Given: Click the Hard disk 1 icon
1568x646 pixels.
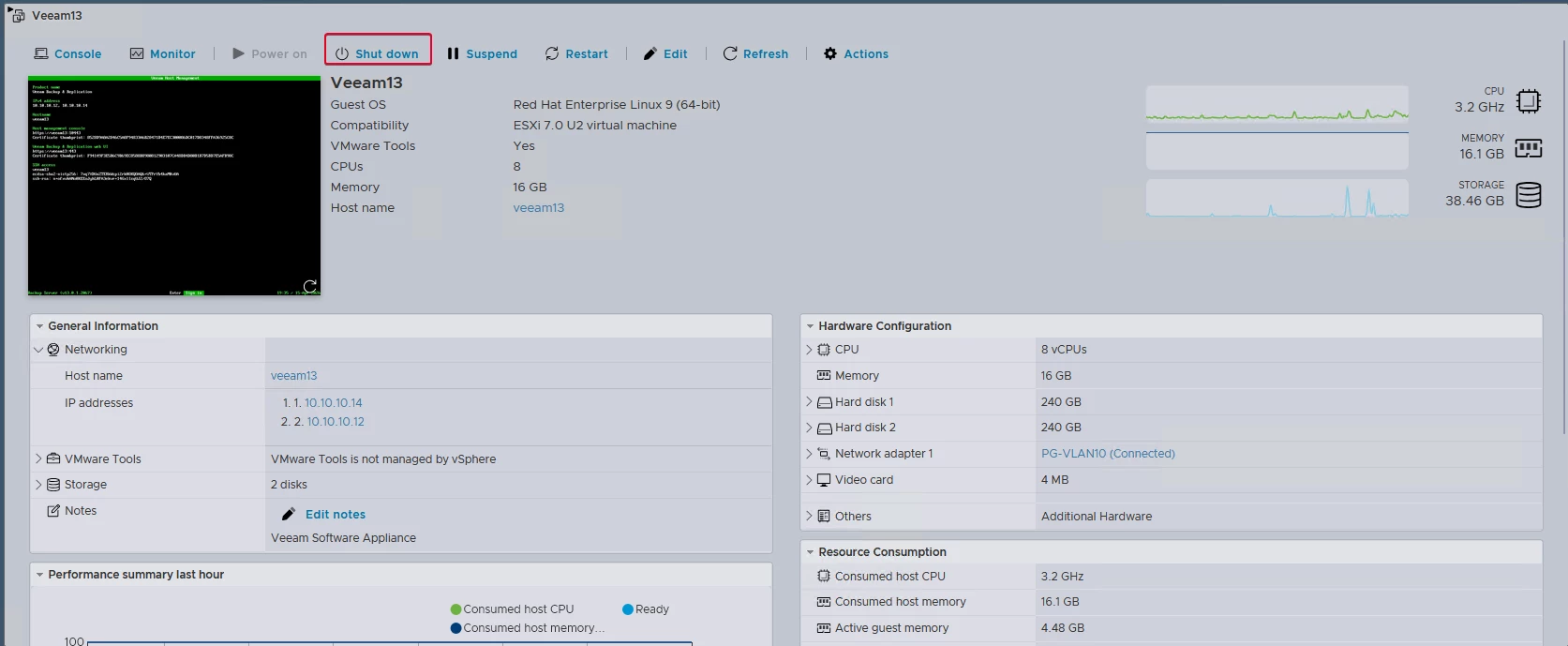Looking at the screenshot, I should 825,402.
